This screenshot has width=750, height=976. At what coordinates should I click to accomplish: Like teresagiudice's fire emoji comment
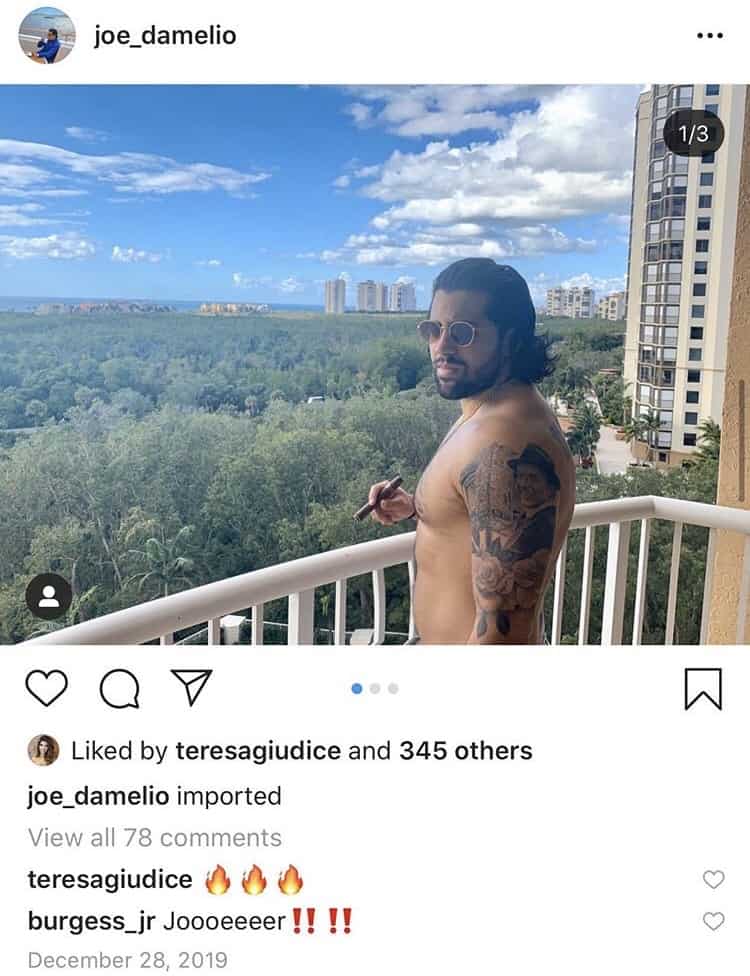pos(713,879)
